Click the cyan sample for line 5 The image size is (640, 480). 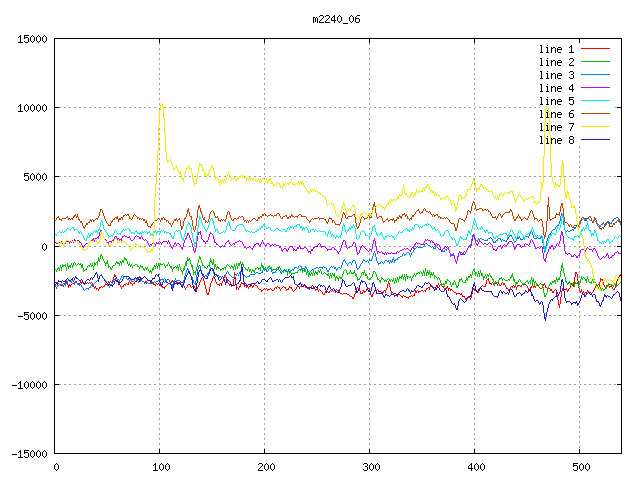coord(595,101)
